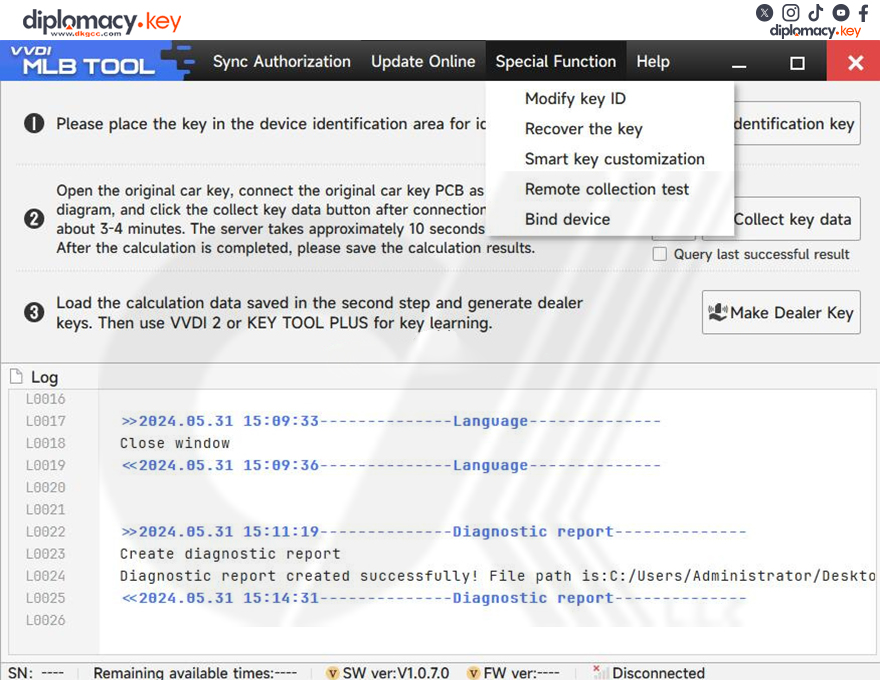
Task: Open the Instagram icon in the header
Action: point(790,13)
